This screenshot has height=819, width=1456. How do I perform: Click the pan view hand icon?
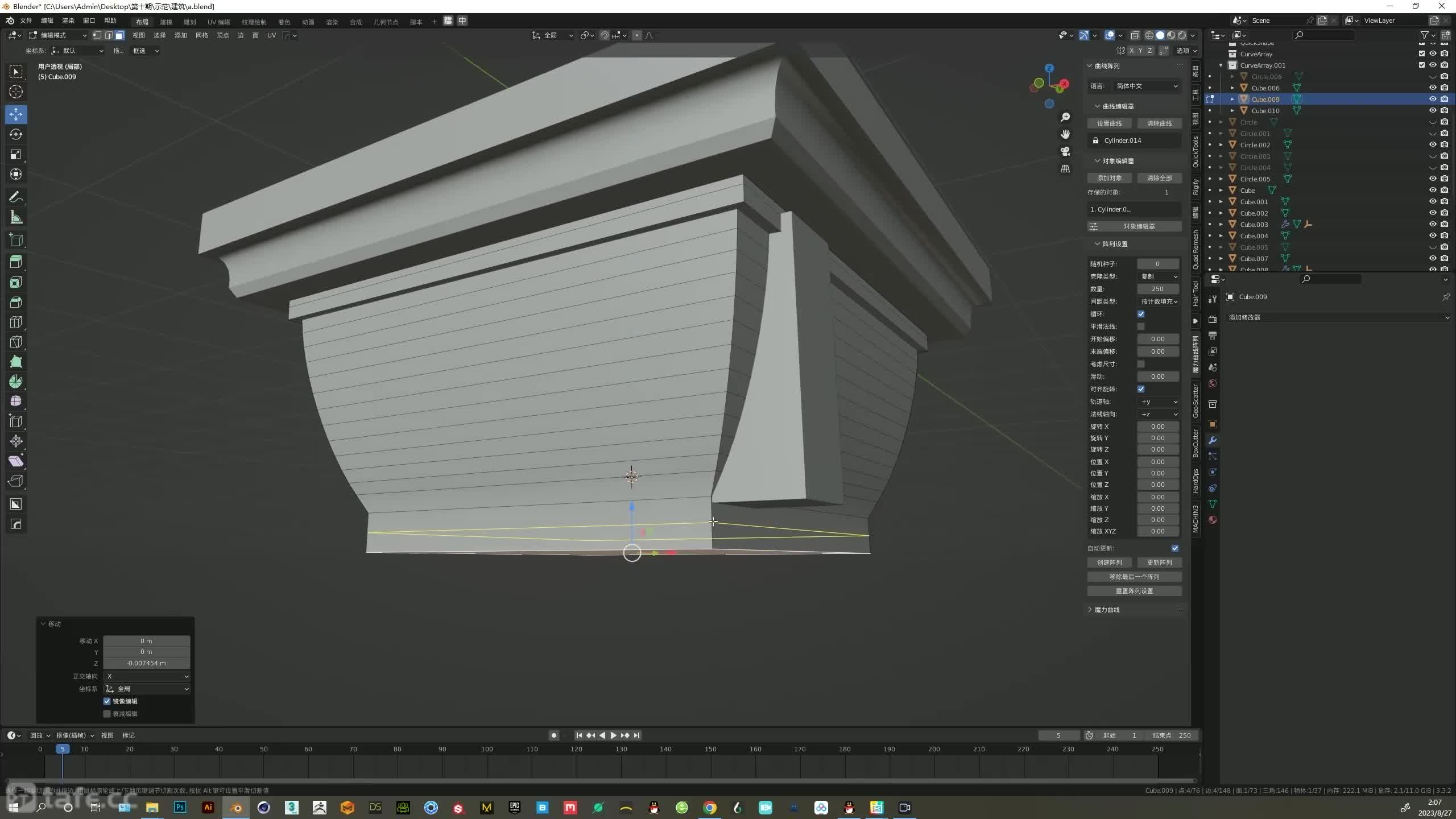pos(1065,134)
